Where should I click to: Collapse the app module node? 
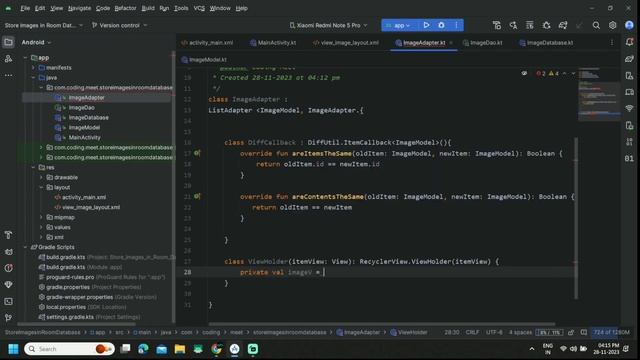25,58
